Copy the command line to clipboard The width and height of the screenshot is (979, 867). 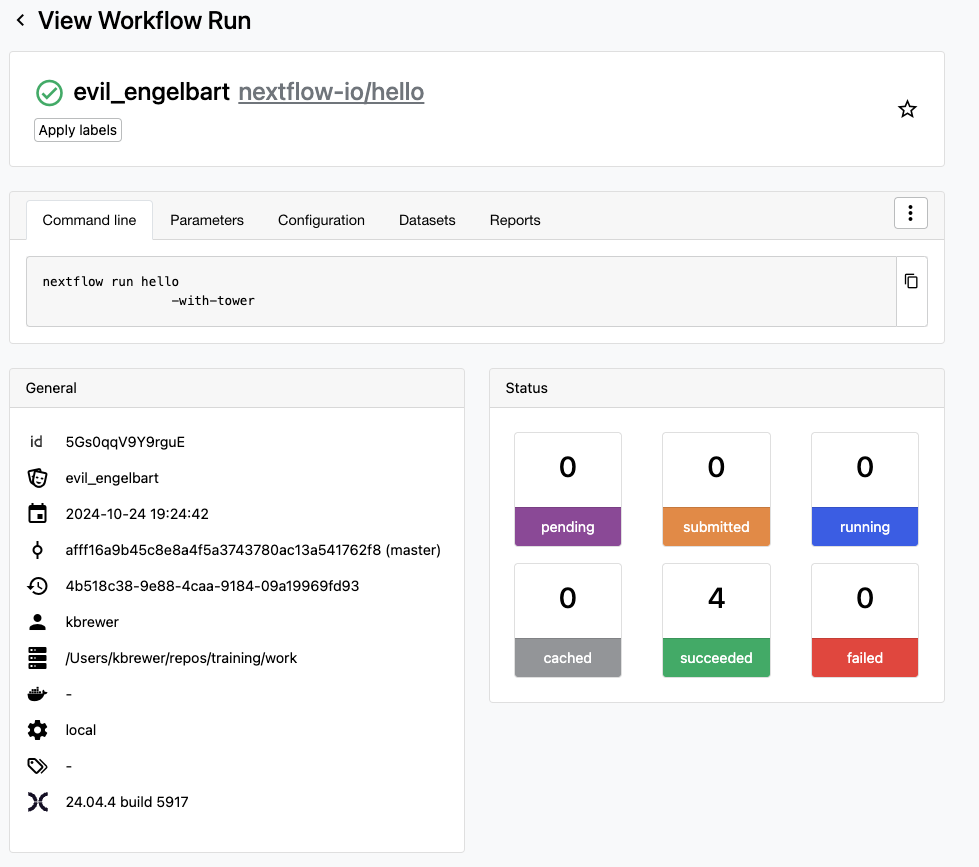[x=911, y=282]
